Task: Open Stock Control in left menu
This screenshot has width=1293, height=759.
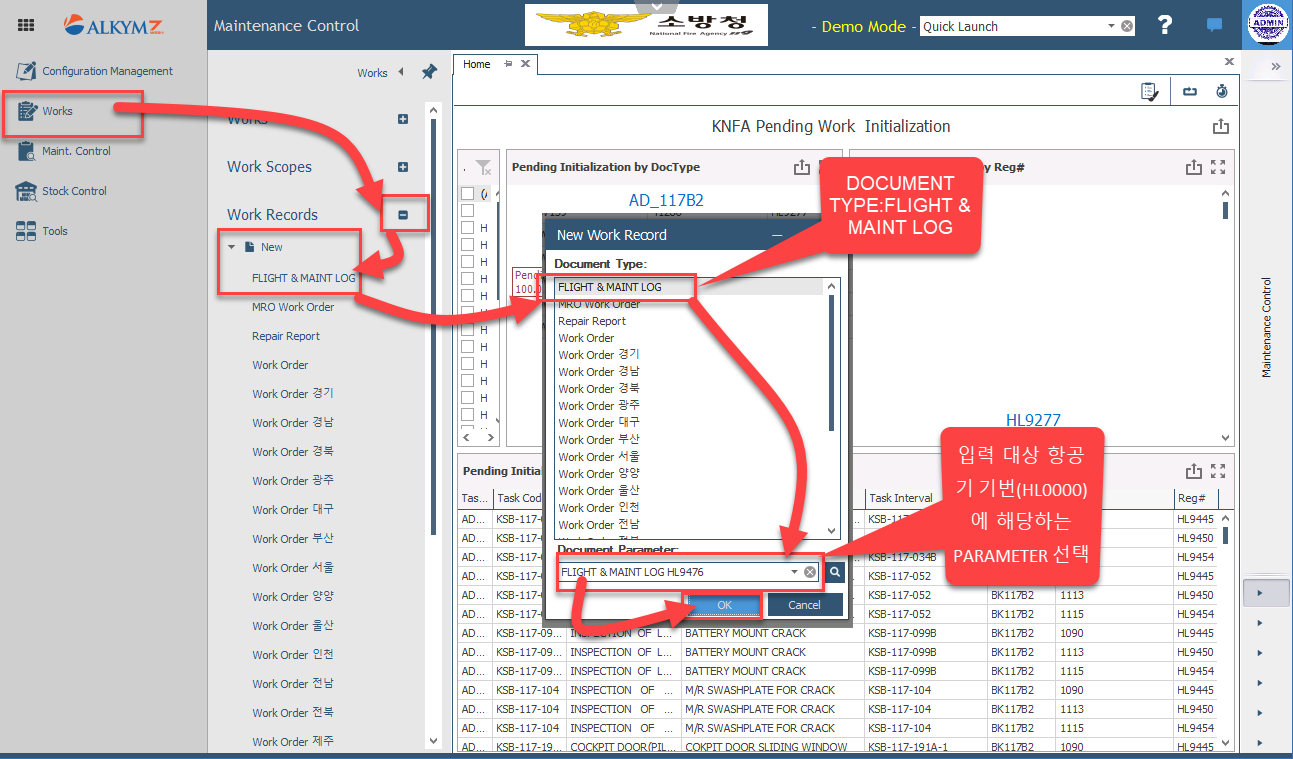Action: coord(74,191)
